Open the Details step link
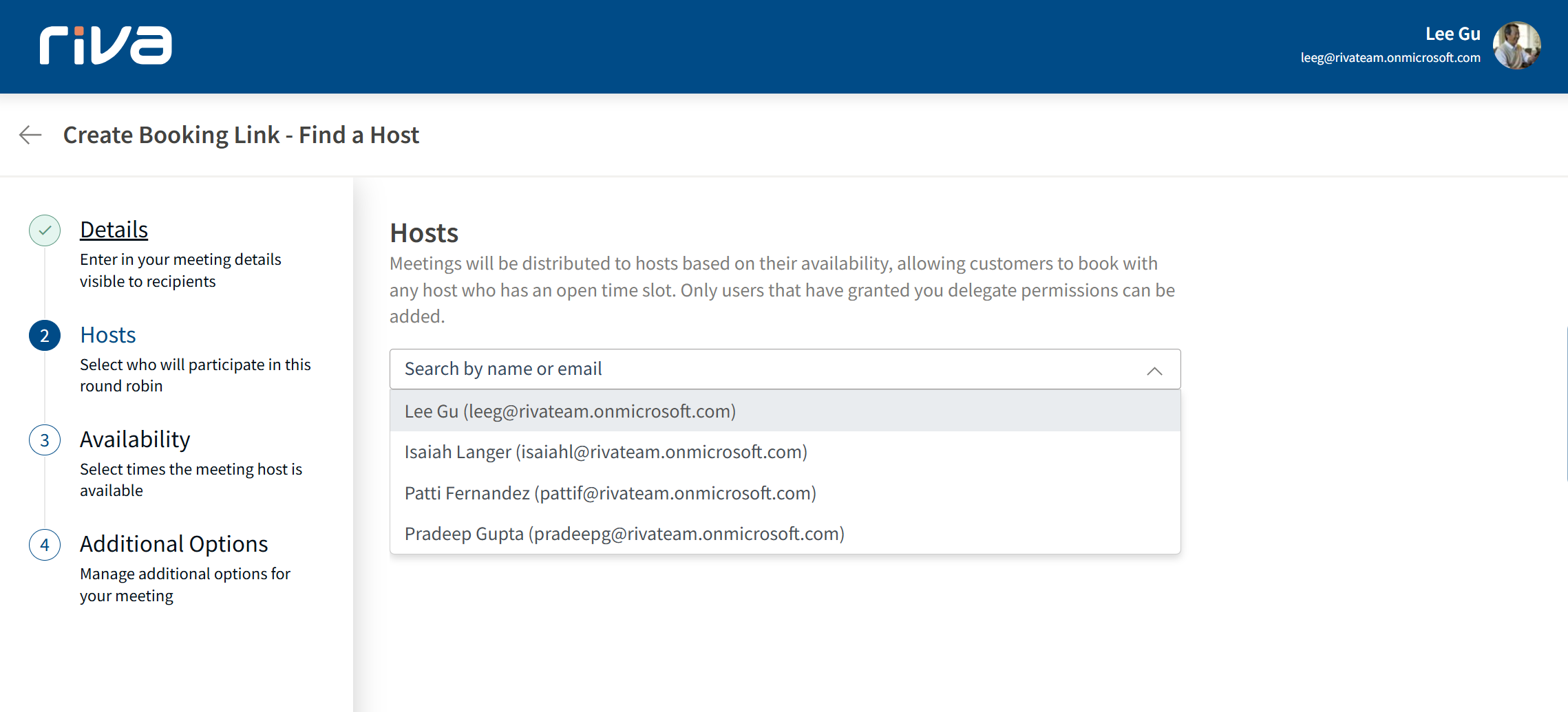The width and height of the screenshot is (1568, 712). pyautogui.click(x=114, y=230)
